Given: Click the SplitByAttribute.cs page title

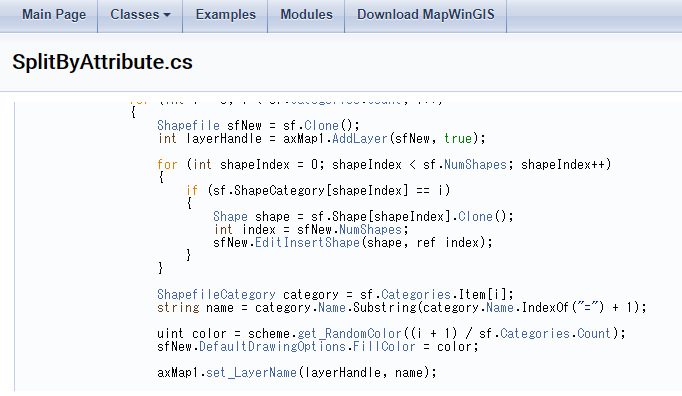Looking at the screenshot, I should pyautogui.click(x=102, y=62).
